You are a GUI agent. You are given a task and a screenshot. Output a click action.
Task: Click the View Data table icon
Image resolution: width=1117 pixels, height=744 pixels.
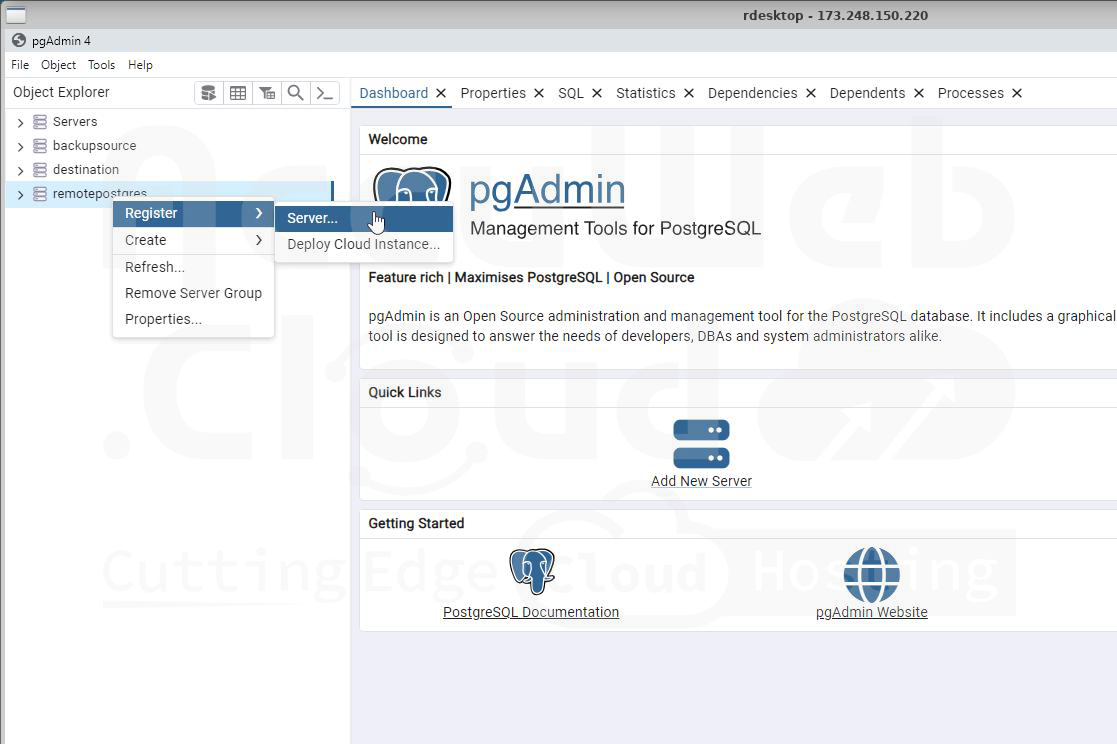click(238, 93)
